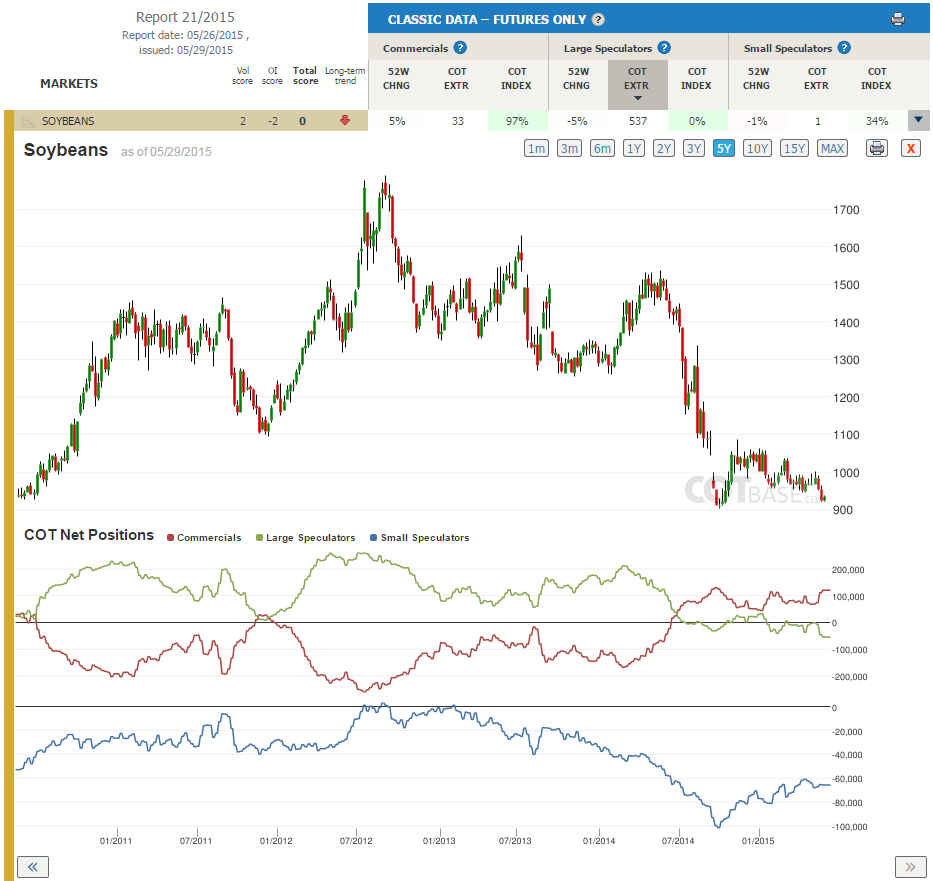Screen dimensions: 933x881
Task: Sort by Commercials COT EXTR column
Action: [456, 79]
